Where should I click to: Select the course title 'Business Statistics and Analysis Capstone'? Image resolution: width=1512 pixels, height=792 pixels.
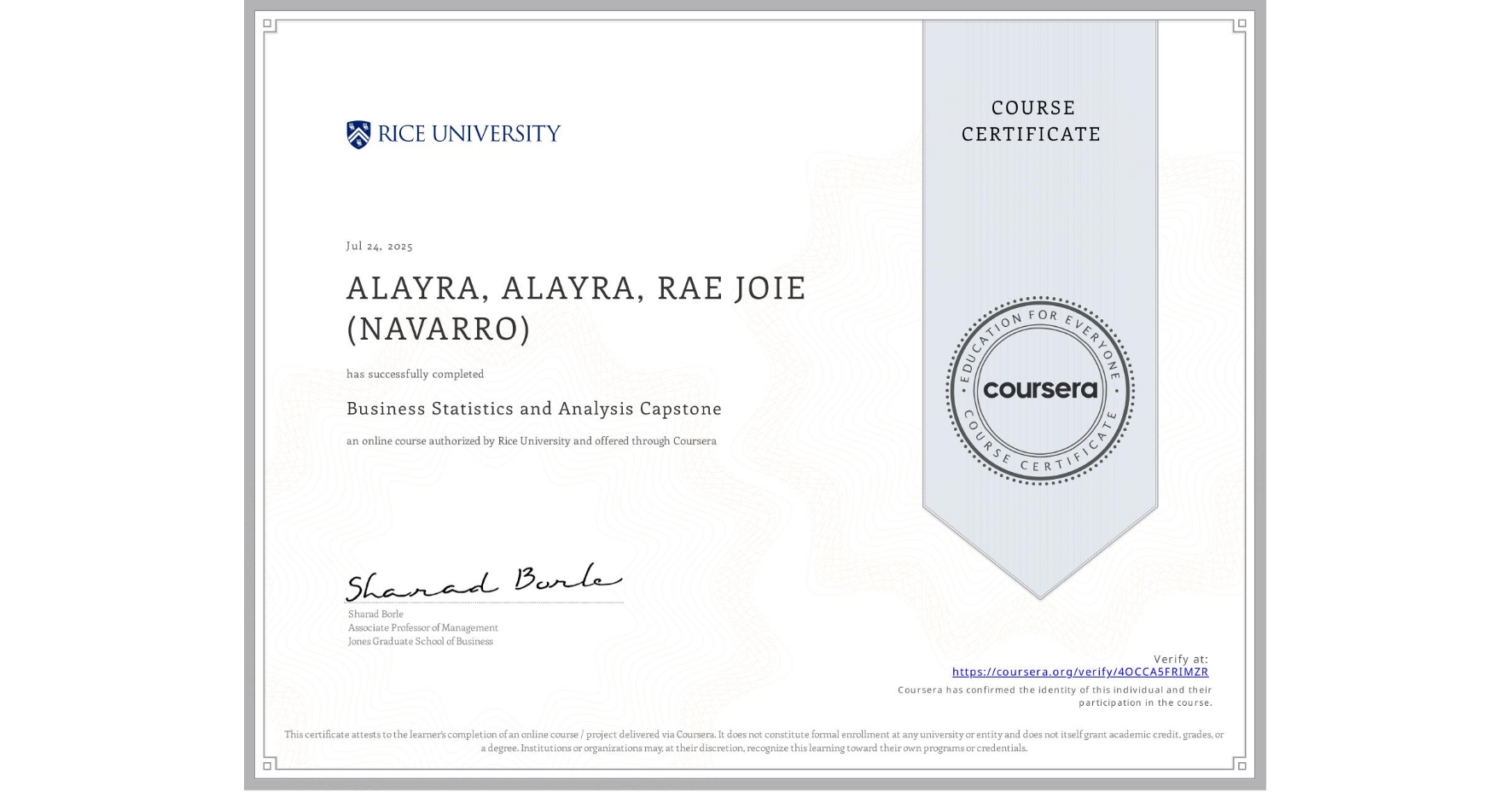(534, 409)
